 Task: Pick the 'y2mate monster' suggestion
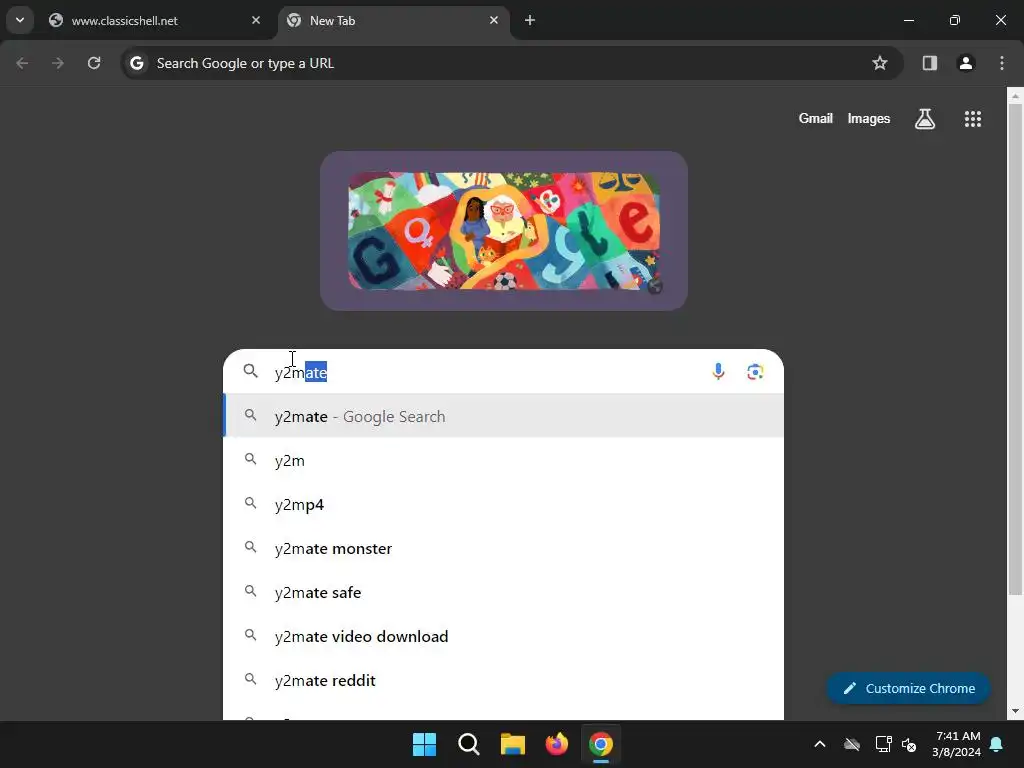[x=504, y=549]
